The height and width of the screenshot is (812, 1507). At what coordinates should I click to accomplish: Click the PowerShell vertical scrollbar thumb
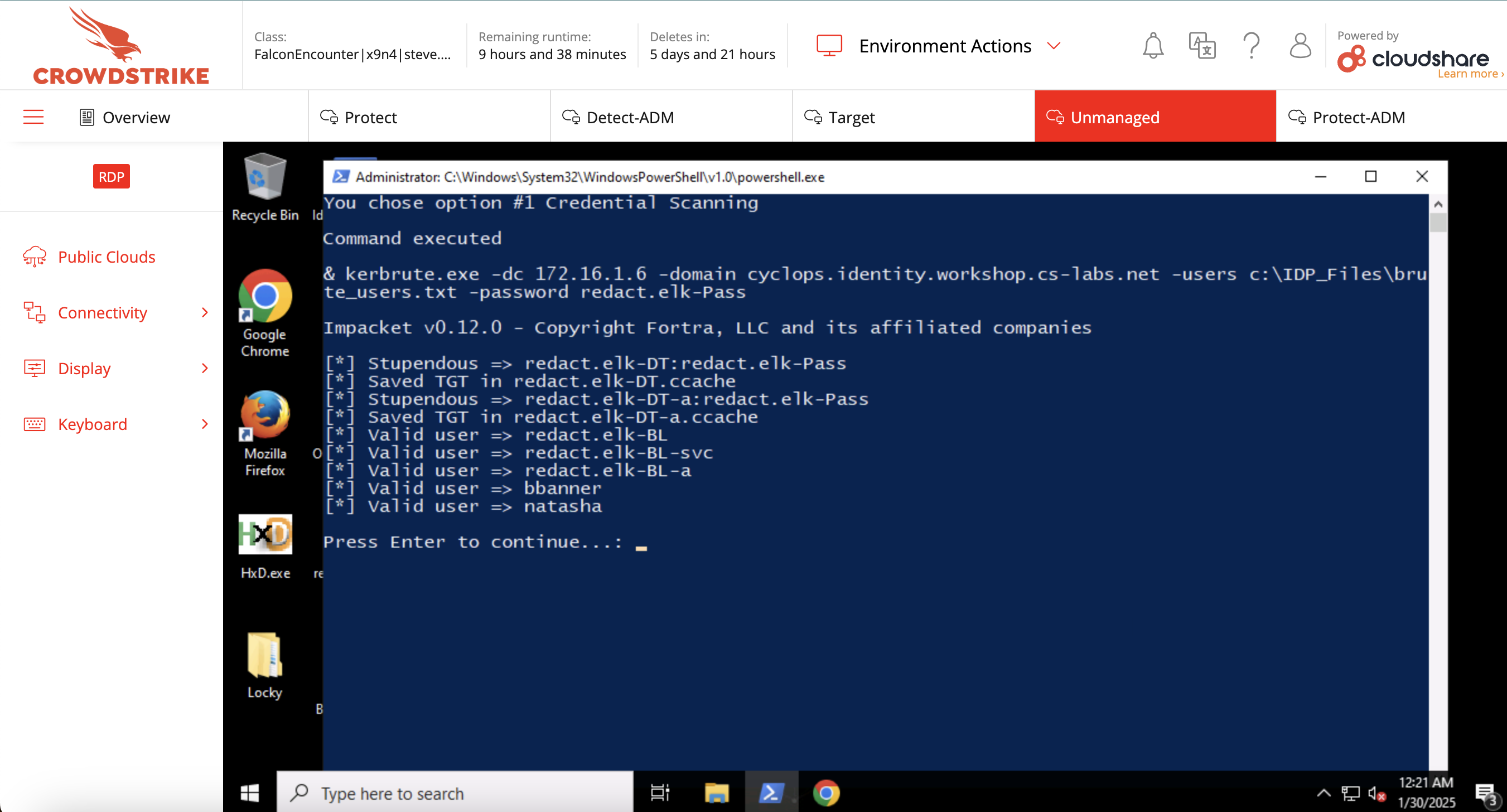click(x=1438, y=223)
